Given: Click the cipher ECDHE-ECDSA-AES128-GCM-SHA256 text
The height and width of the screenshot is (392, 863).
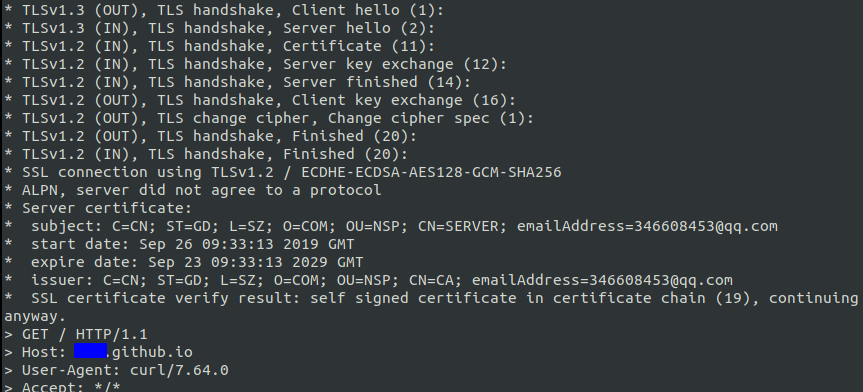Looking at the screenshot, I should (x=432, y=172).
